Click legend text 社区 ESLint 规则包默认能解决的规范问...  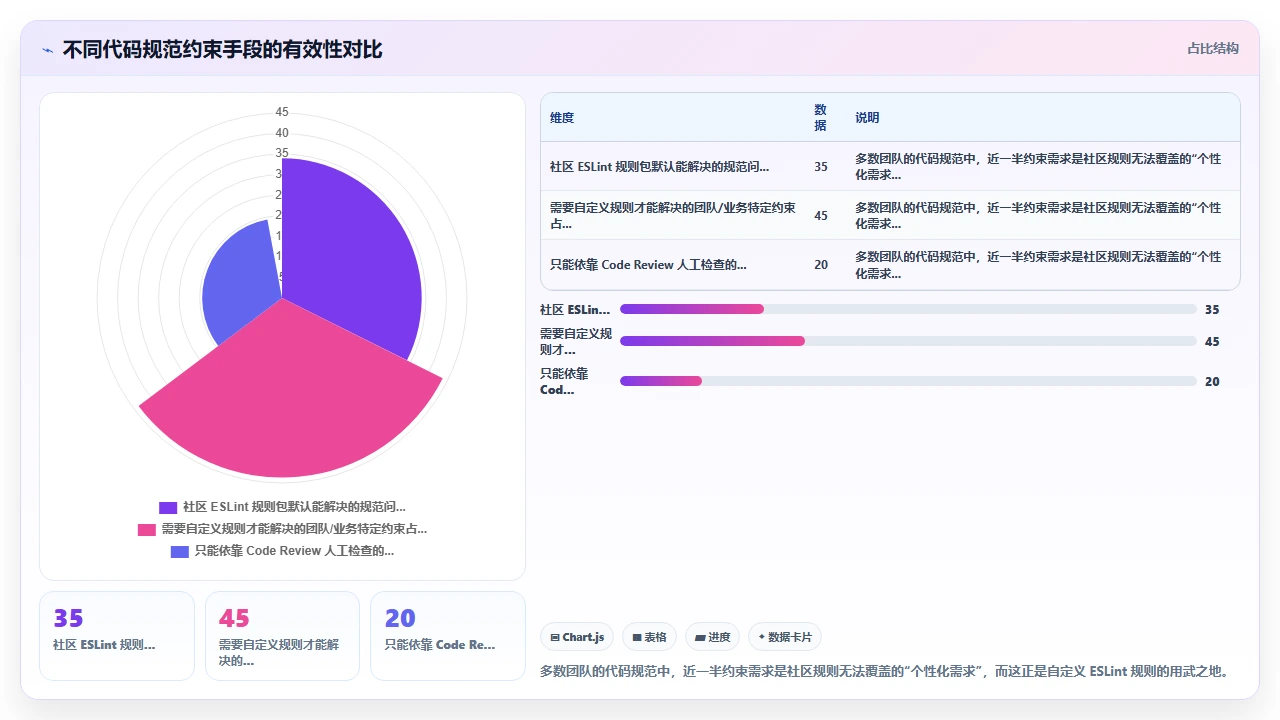294,507
